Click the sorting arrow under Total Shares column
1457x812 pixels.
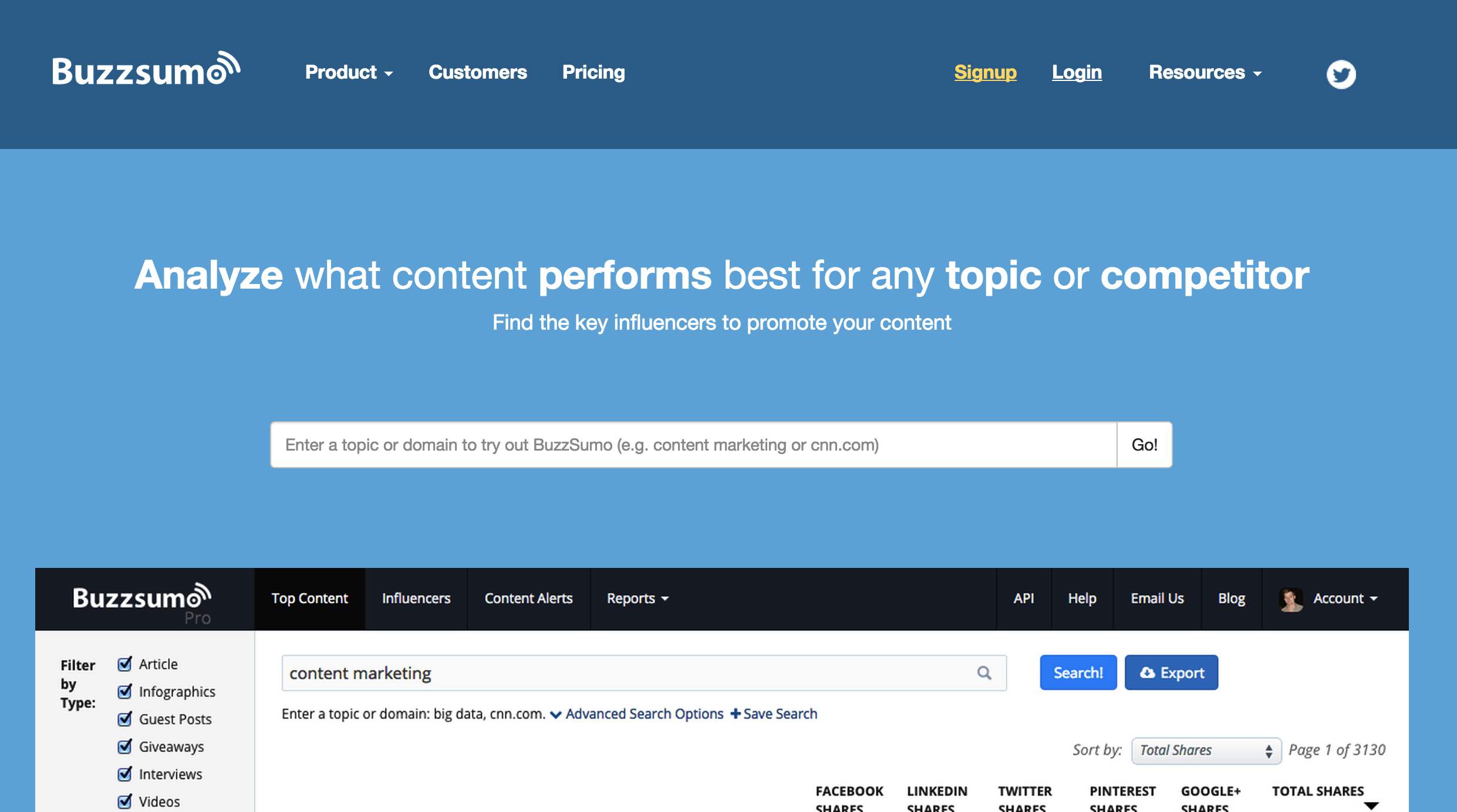[x=1370, y=805]
